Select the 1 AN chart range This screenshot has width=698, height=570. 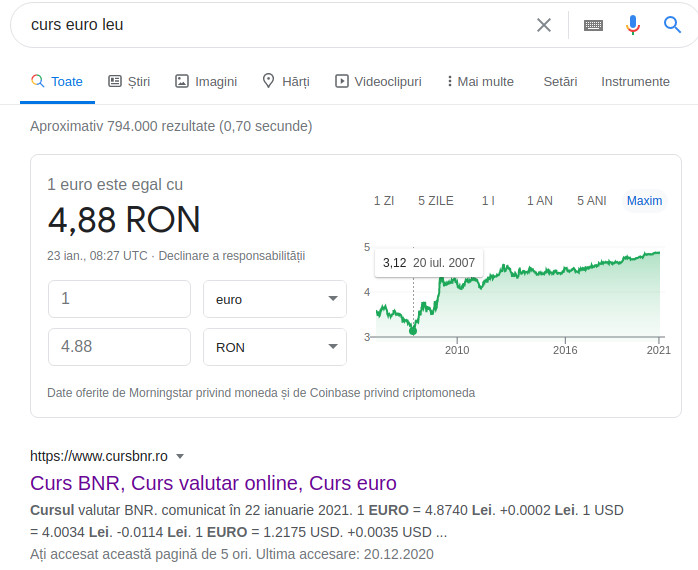point(540,201)
